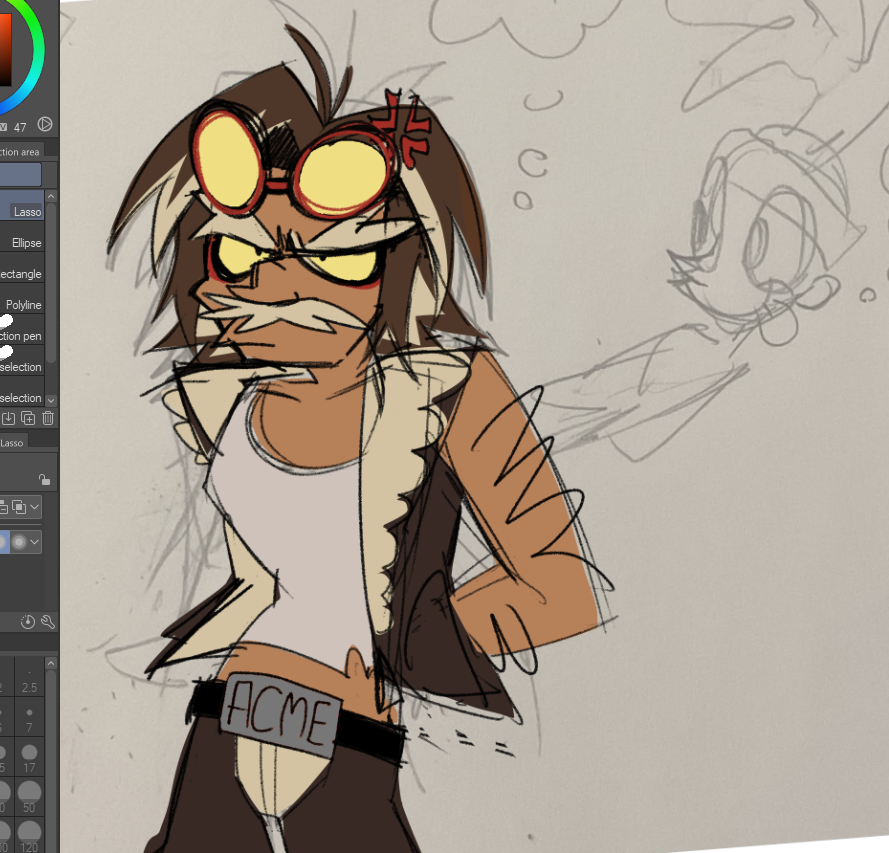Delete the selected sub tool
The width and height of the screenshot is (889, 853).
coord(48,418)
